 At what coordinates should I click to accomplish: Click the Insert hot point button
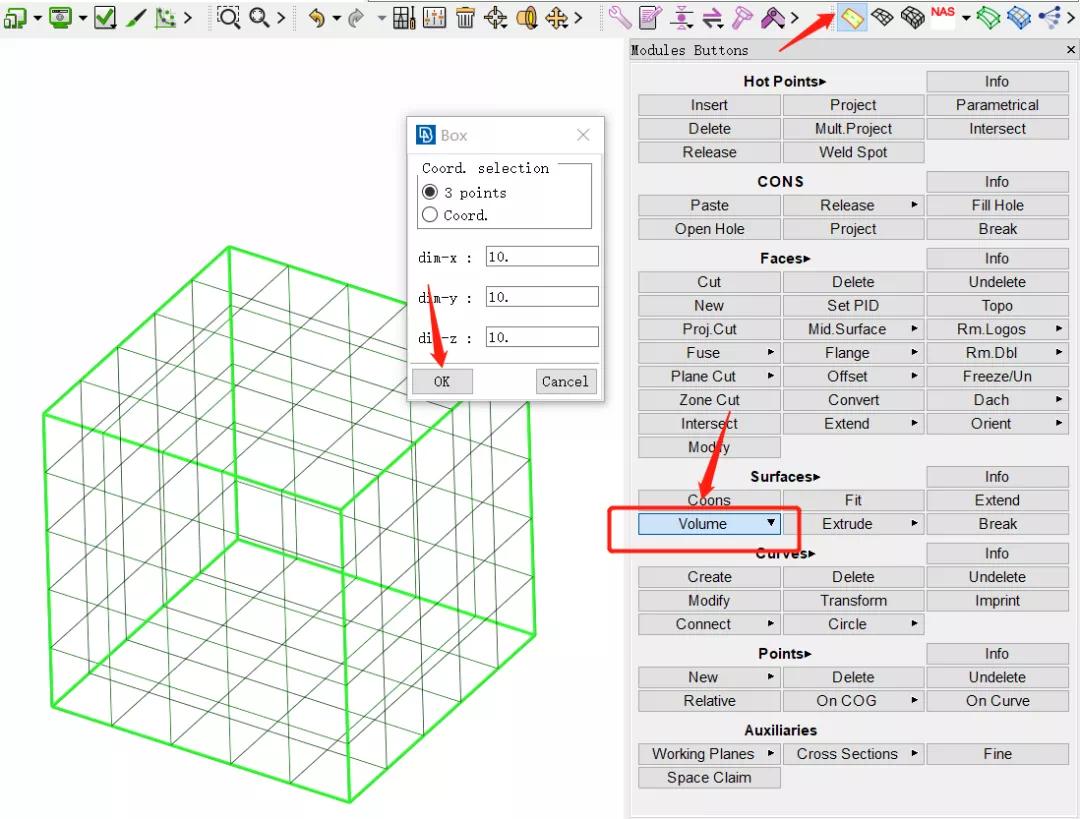[x=709, y=105]
